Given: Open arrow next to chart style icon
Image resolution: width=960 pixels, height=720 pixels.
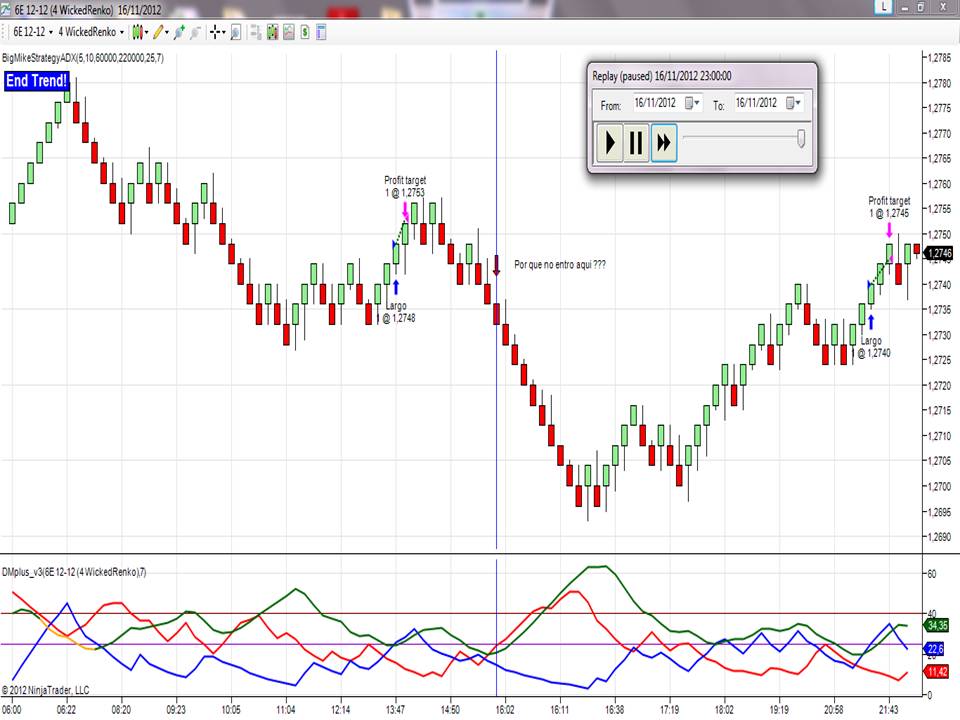Looking at the screenshot, I should (x=146, y=32).
